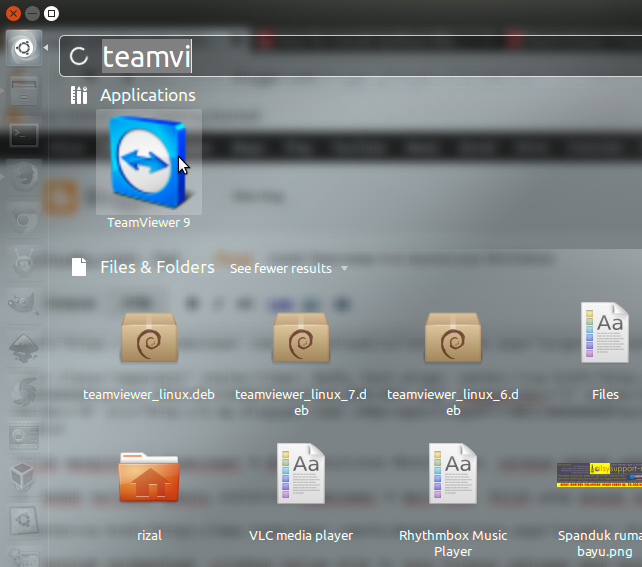Open the rizal home folder
Viewport: 642px width, 567px height.
tap(149, 477)
